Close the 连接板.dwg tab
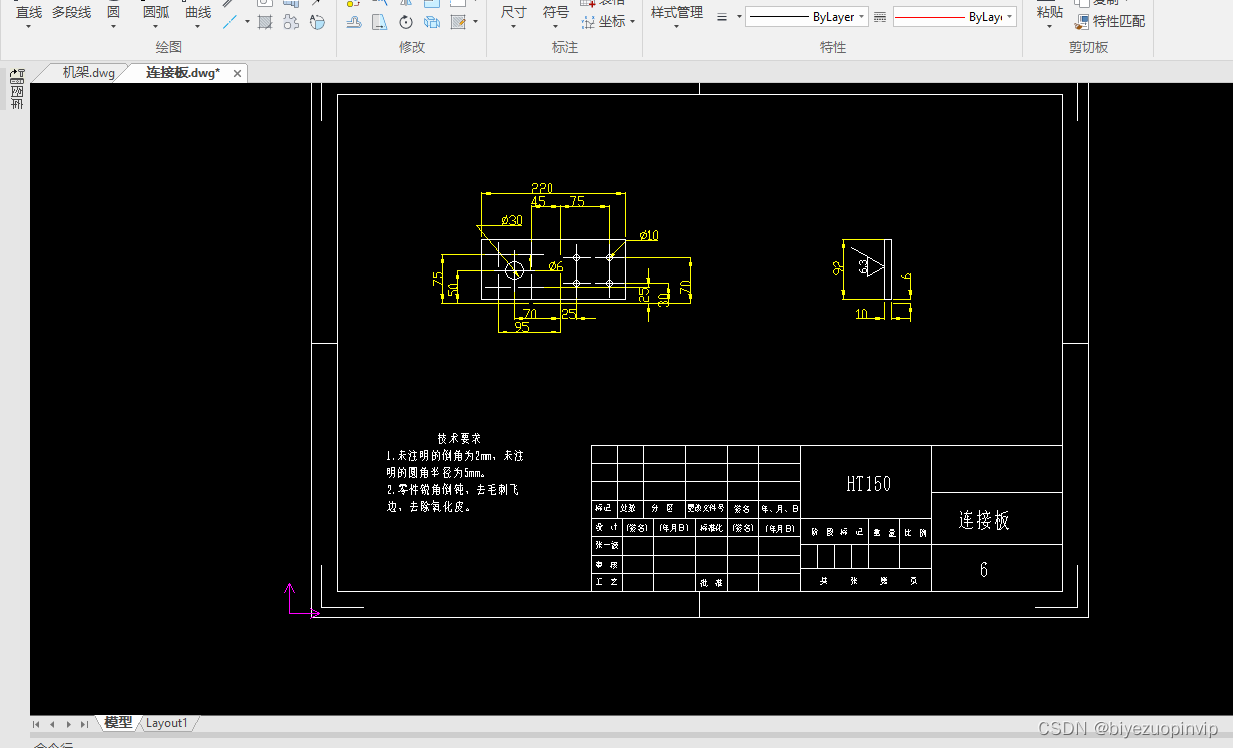 click(237, 73)
